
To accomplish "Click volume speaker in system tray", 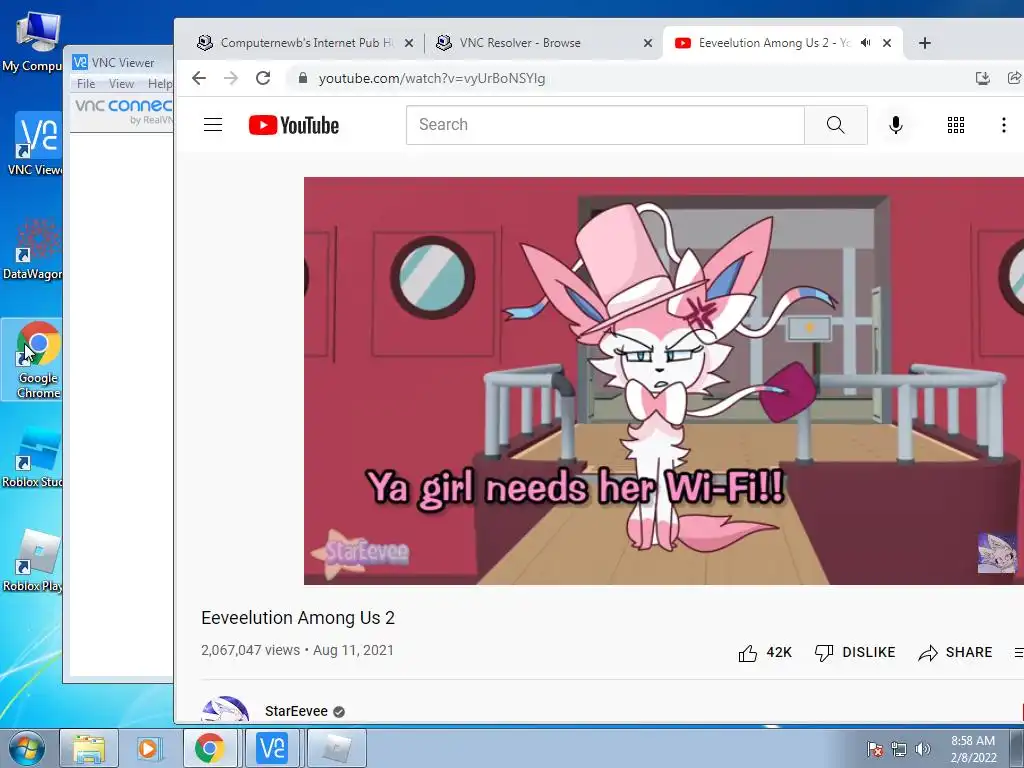I will click(923, 749).
